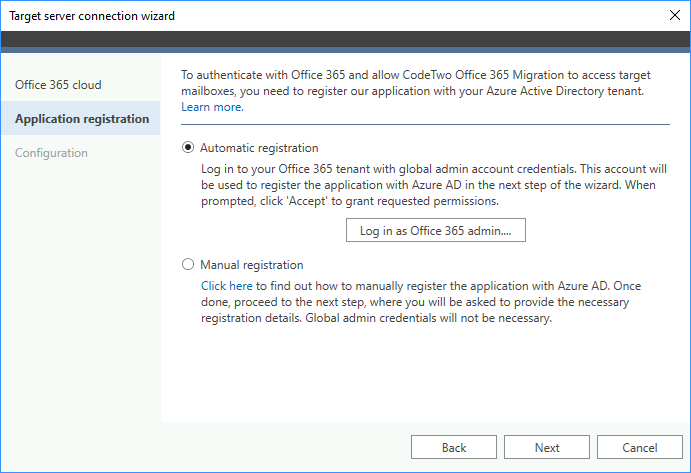Click the Manual registration label text
This screenshot has height=473, width=691.
[252, 264]
